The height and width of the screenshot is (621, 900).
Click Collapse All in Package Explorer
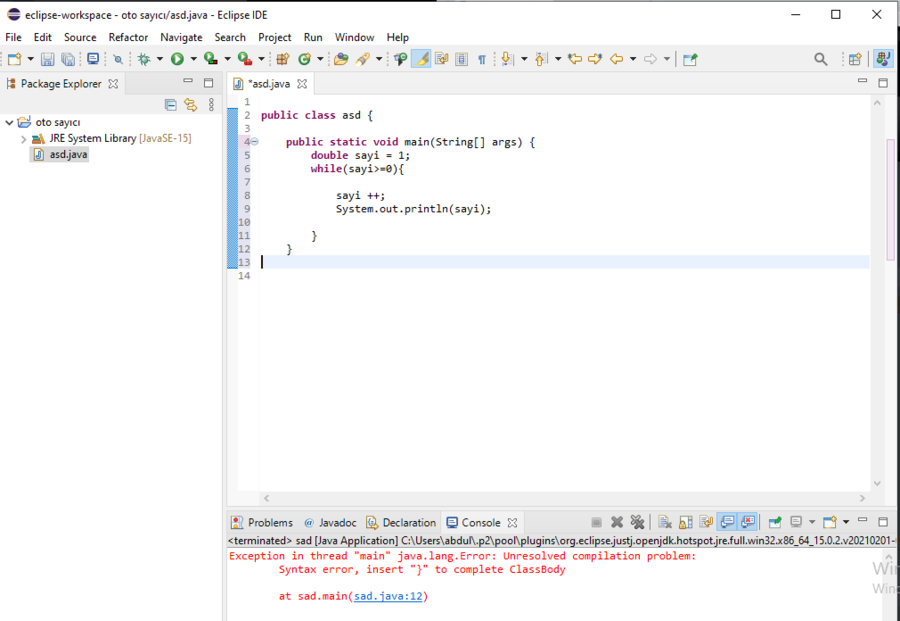point(170,104)
